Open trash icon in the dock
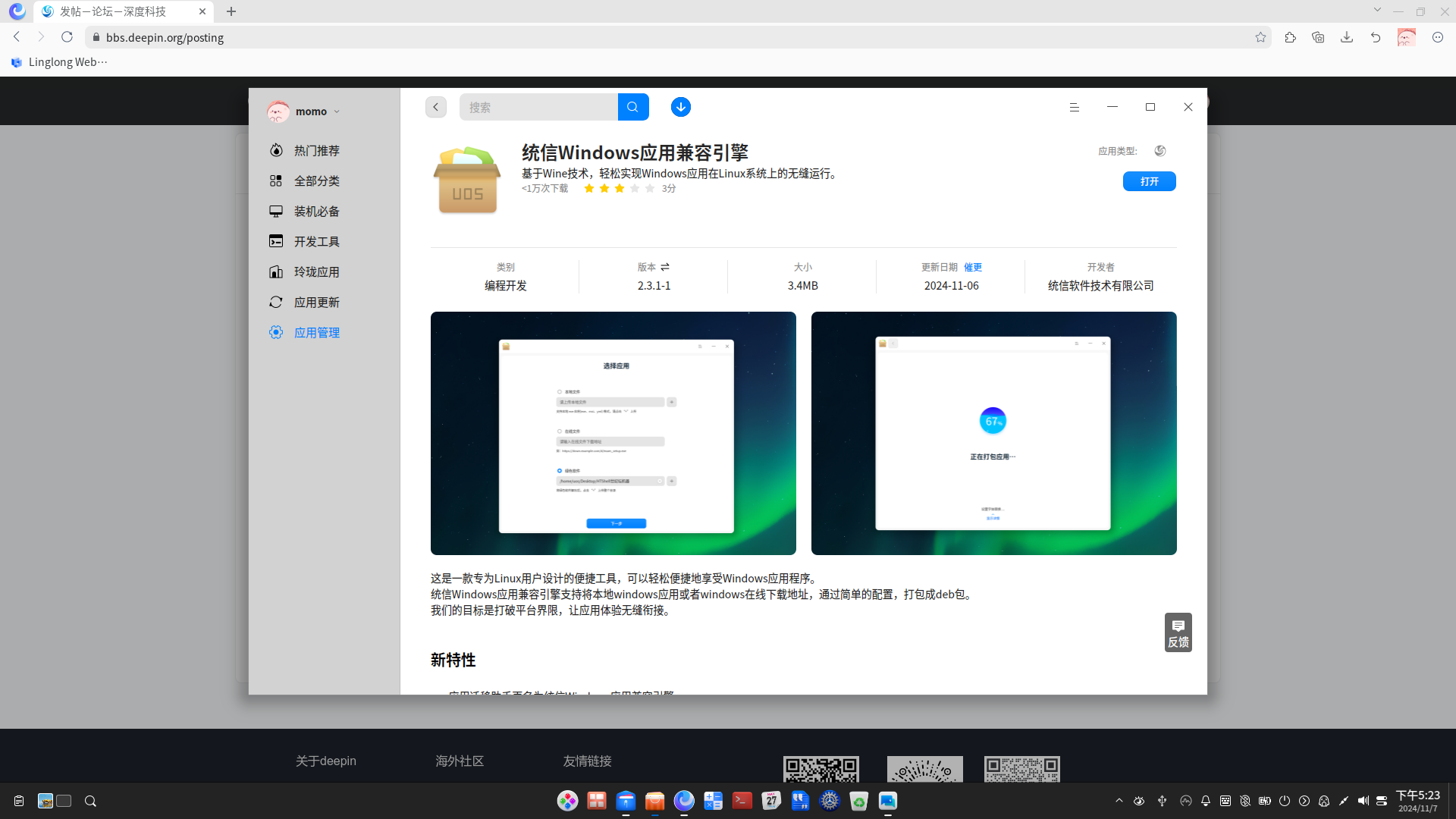This screenshot has height=819, width=1456. point(858,801)
